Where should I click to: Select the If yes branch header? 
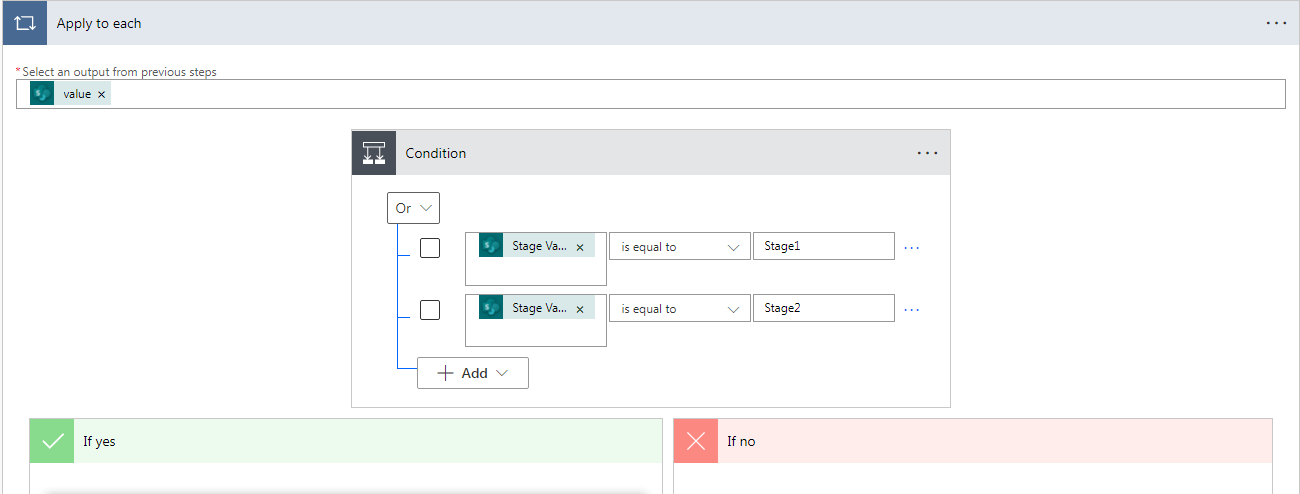tap(346, 441)
